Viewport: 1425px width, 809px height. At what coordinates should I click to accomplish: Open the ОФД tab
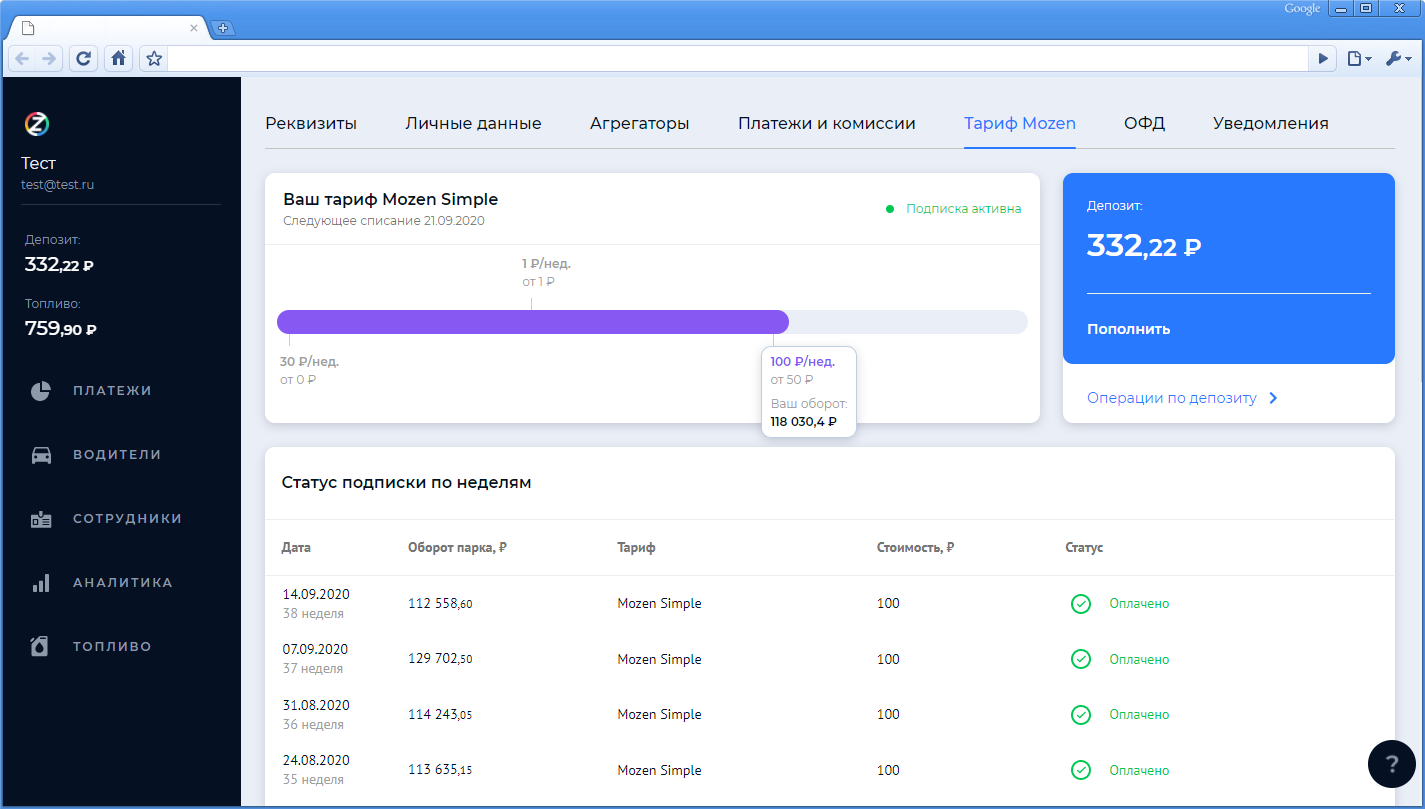1144,124
